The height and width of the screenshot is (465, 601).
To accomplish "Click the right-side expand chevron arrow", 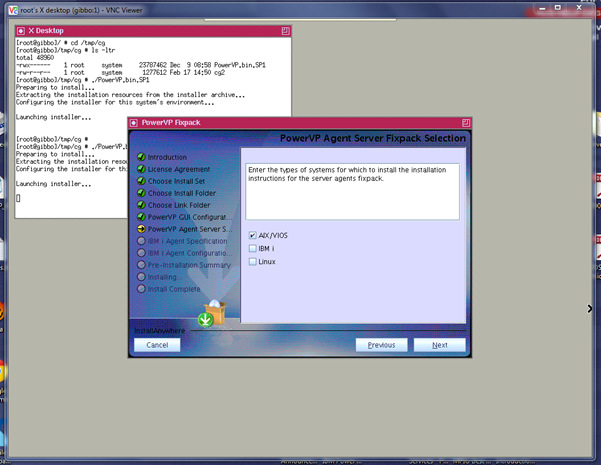I will 590,309.
